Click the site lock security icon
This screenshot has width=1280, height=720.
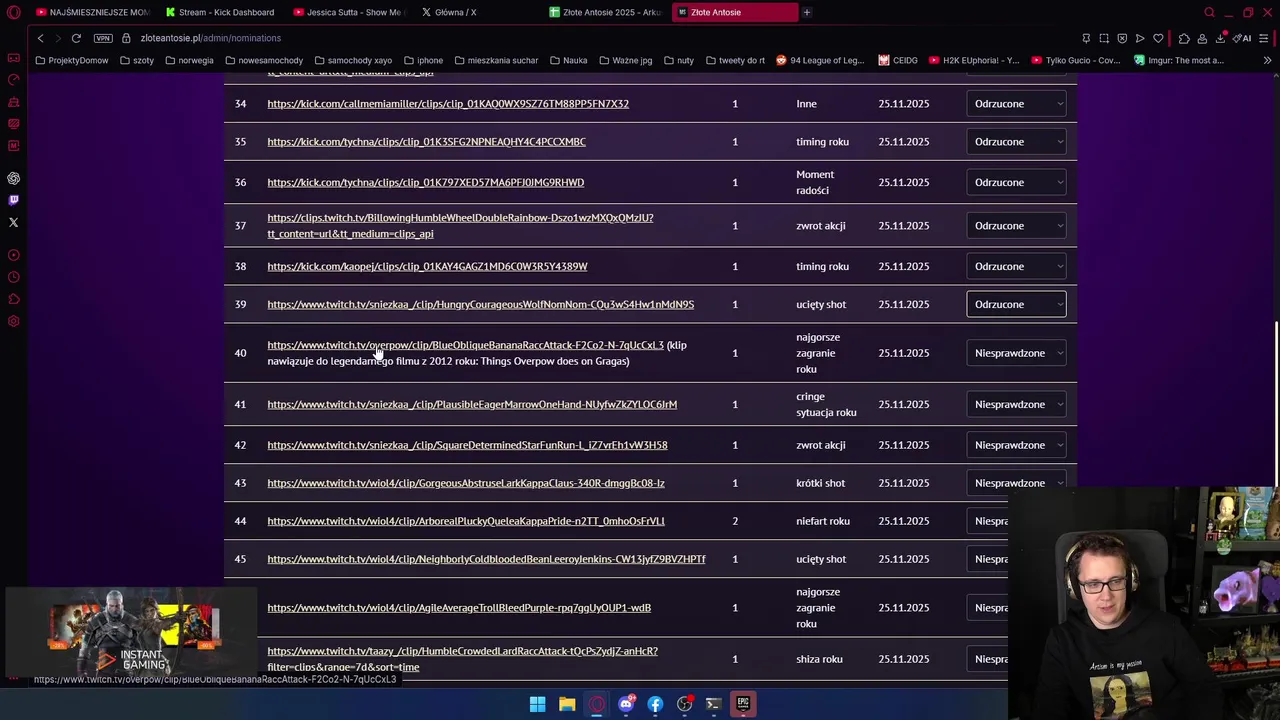click(x=126, y=38)
